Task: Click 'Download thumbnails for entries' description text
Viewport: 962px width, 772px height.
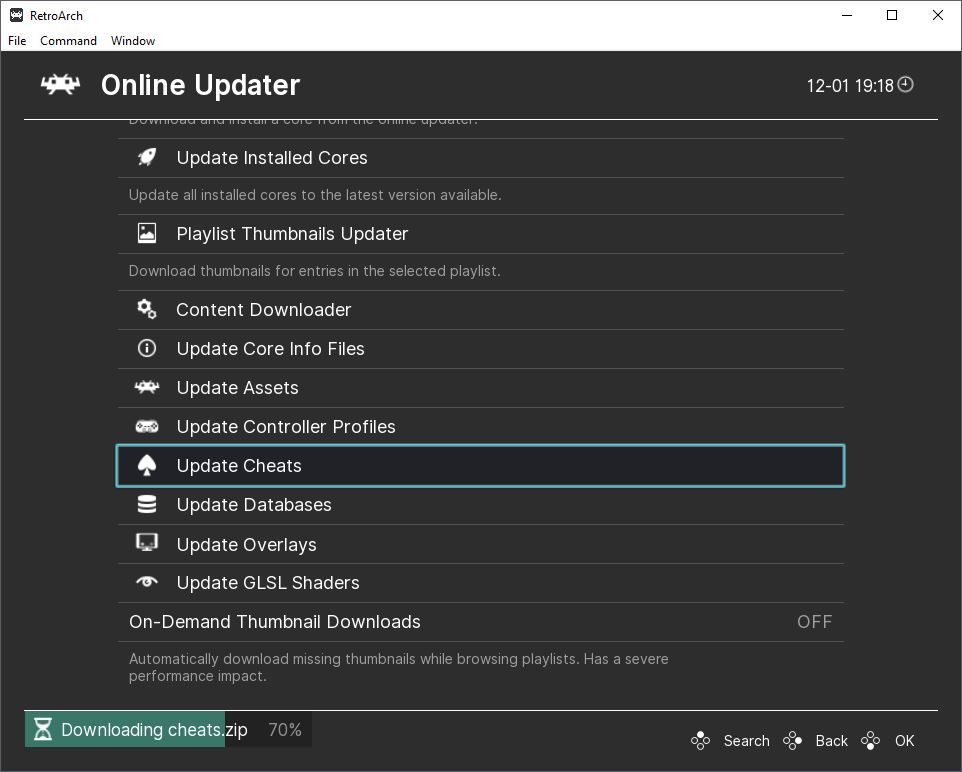Action: pos(314,271)
